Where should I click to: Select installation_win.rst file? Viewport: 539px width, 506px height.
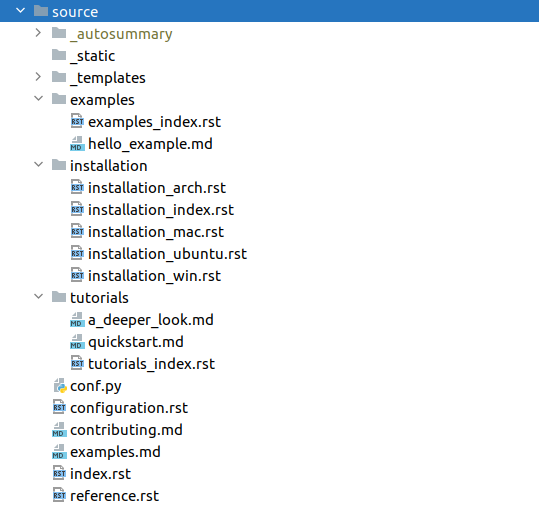pyautogui.click(x=154, y=276)
